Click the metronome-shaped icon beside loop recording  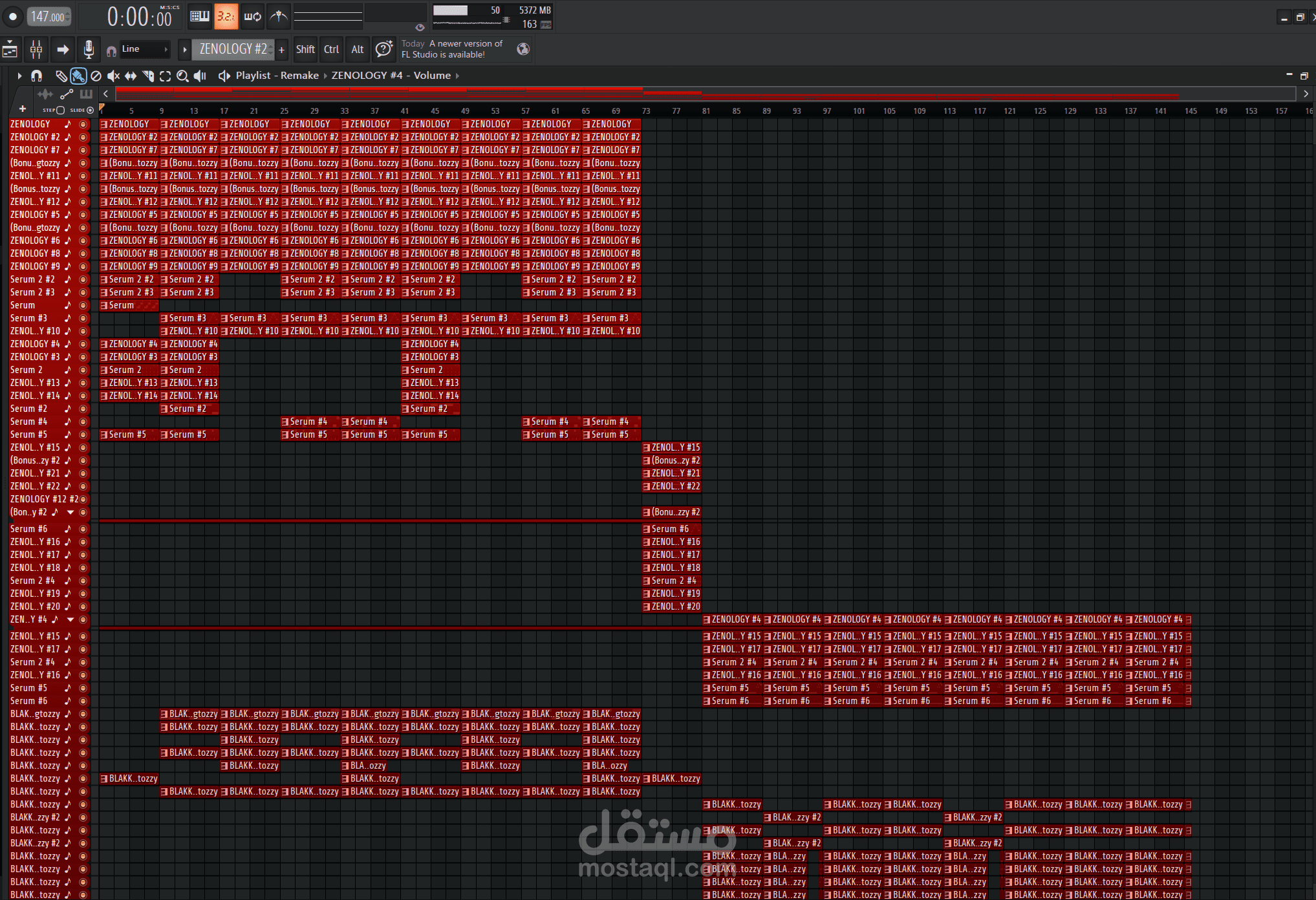(x=279, y=17)
